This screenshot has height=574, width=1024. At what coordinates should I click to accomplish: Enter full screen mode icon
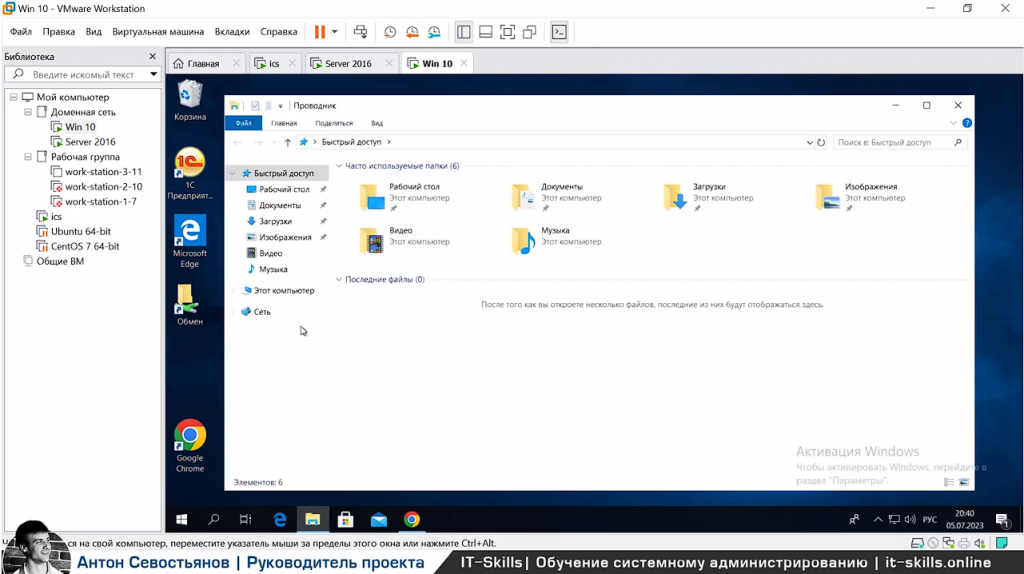[x=507, y=32]
